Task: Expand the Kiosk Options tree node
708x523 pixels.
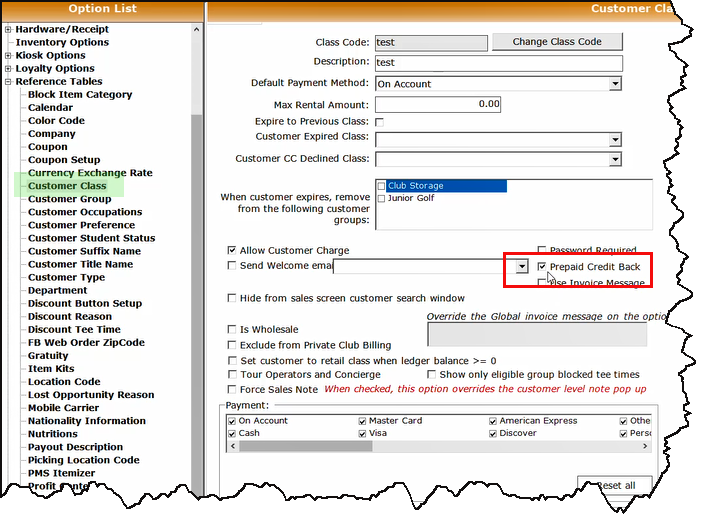Action: (x=8, y=55)
